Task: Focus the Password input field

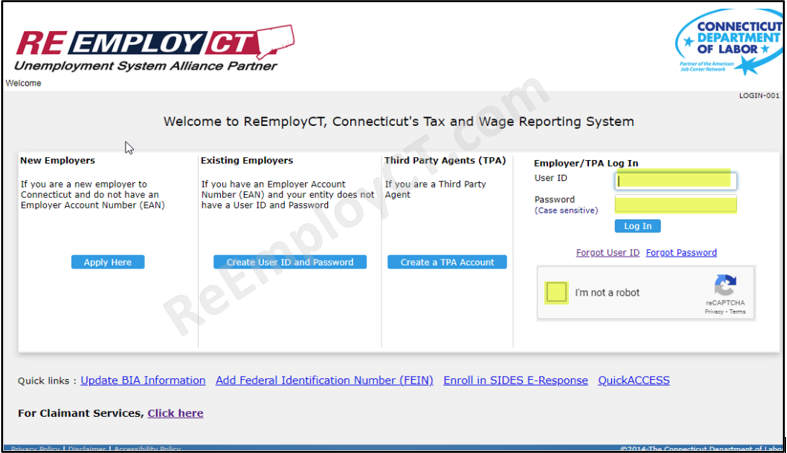Action: [x=676, y=204]
